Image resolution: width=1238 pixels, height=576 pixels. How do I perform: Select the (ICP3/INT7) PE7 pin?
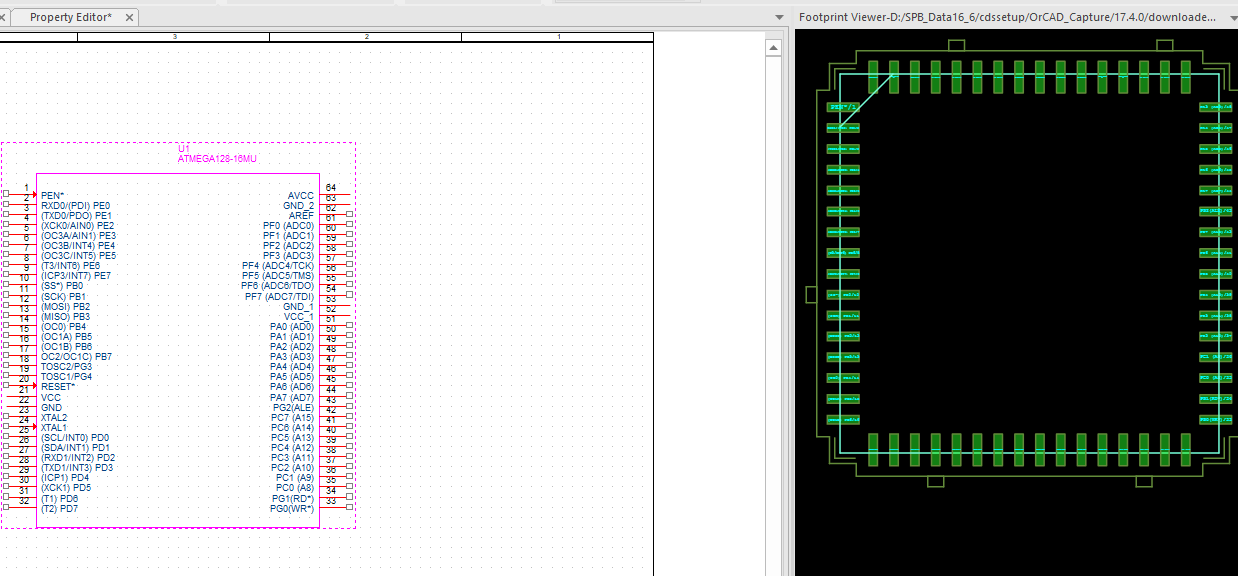pos(76,276)
